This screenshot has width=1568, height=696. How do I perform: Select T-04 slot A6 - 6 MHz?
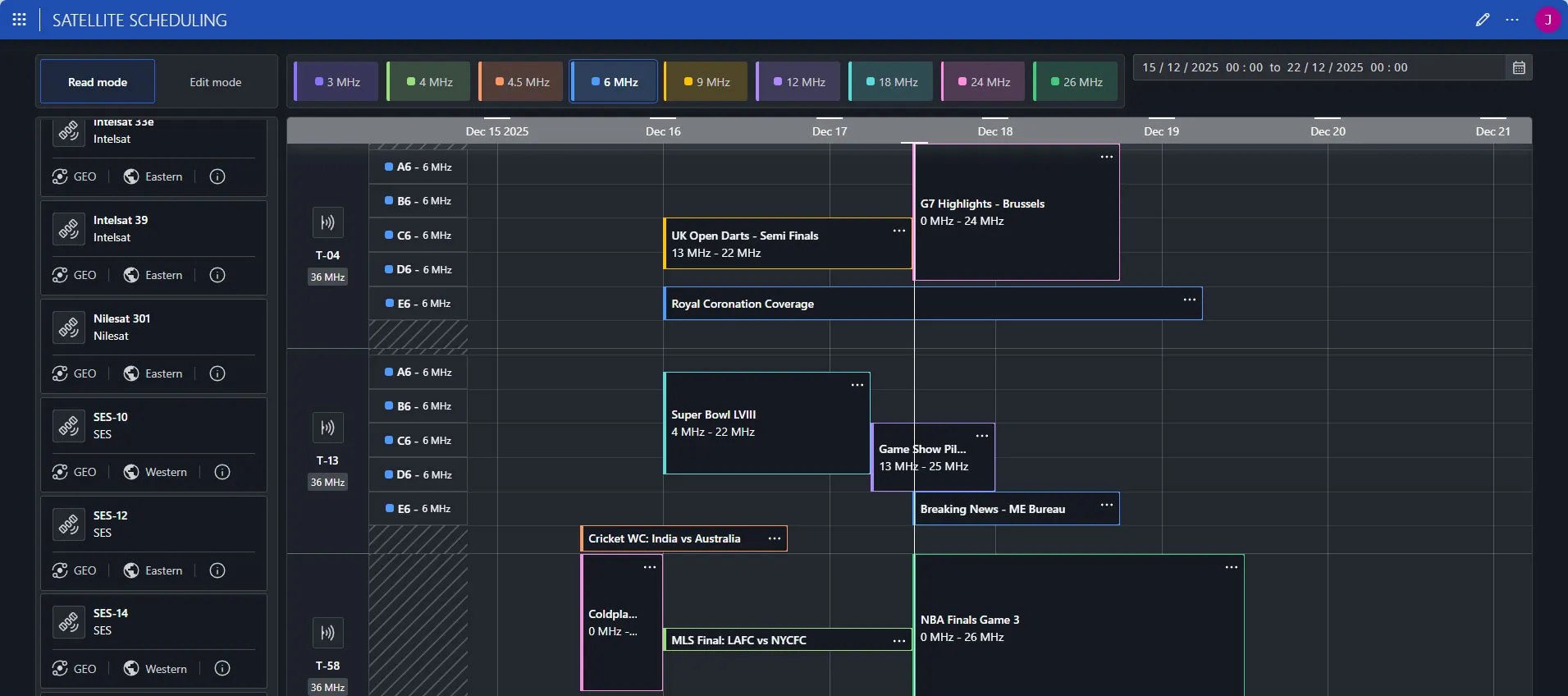[x=418, y=167]
